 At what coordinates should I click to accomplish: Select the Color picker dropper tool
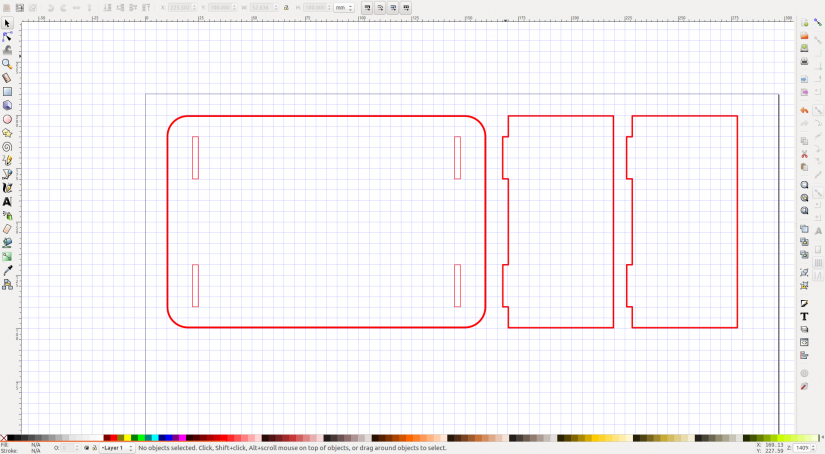click(x=7, y=270)
